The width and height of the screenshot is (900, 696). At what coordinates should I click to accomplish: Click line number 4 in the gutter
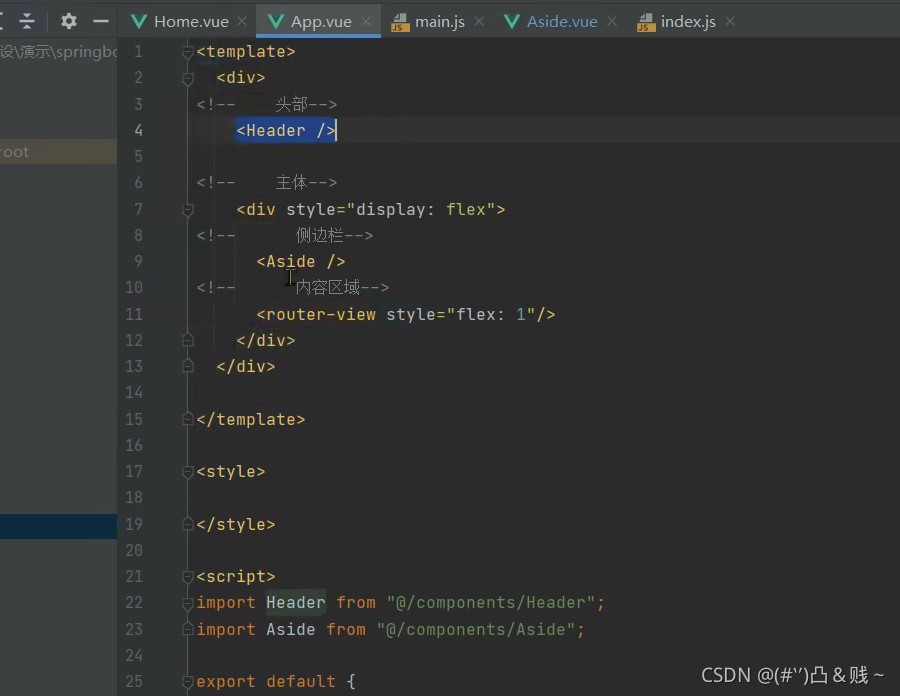138,131
